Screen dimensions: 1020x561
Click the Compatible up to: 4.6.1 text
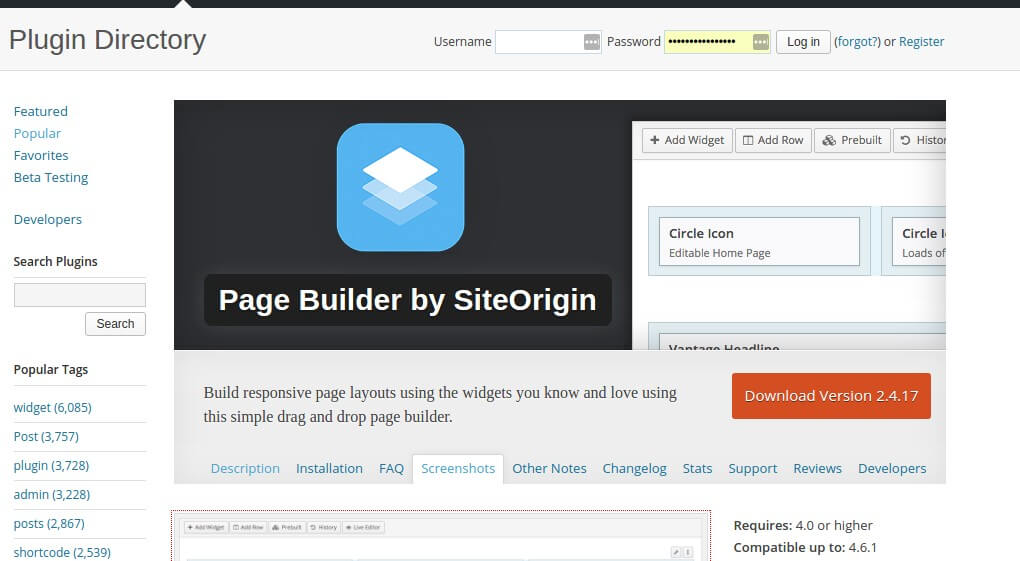(805, 547)
